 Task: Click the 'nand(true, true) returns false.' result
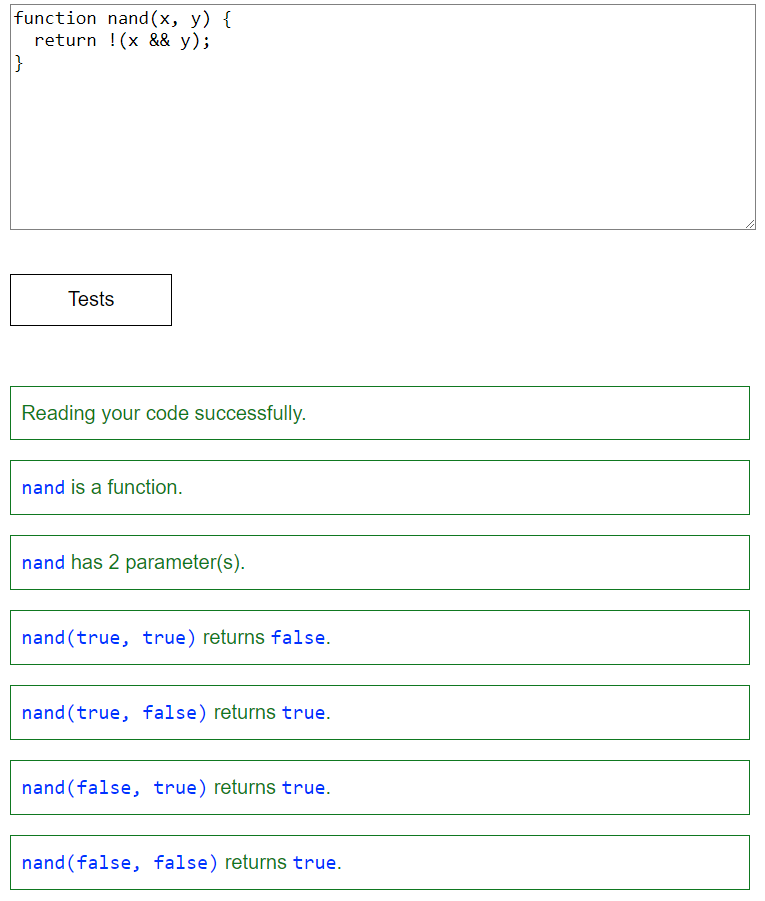(x=380, y=637)
